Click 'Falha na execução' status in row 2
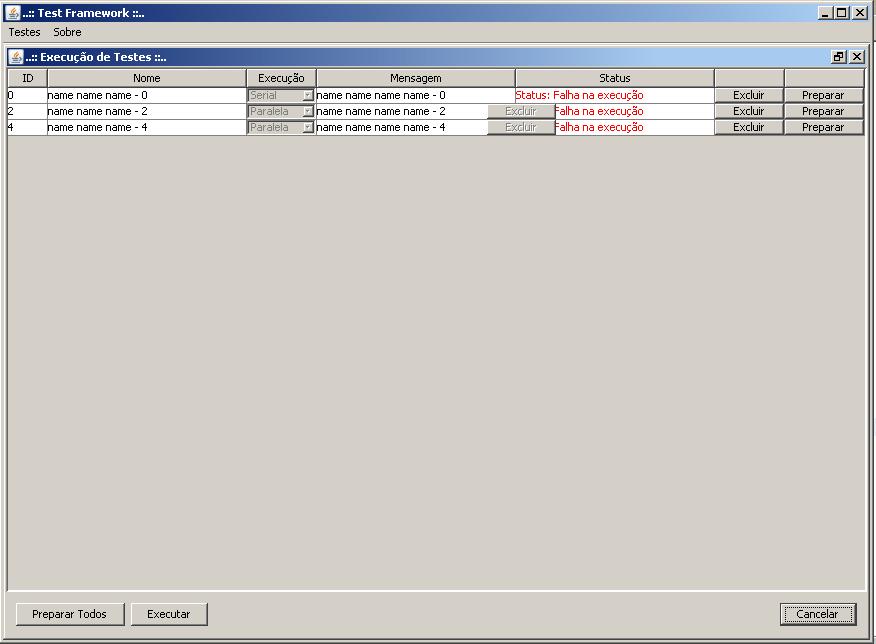 [599, 112]
